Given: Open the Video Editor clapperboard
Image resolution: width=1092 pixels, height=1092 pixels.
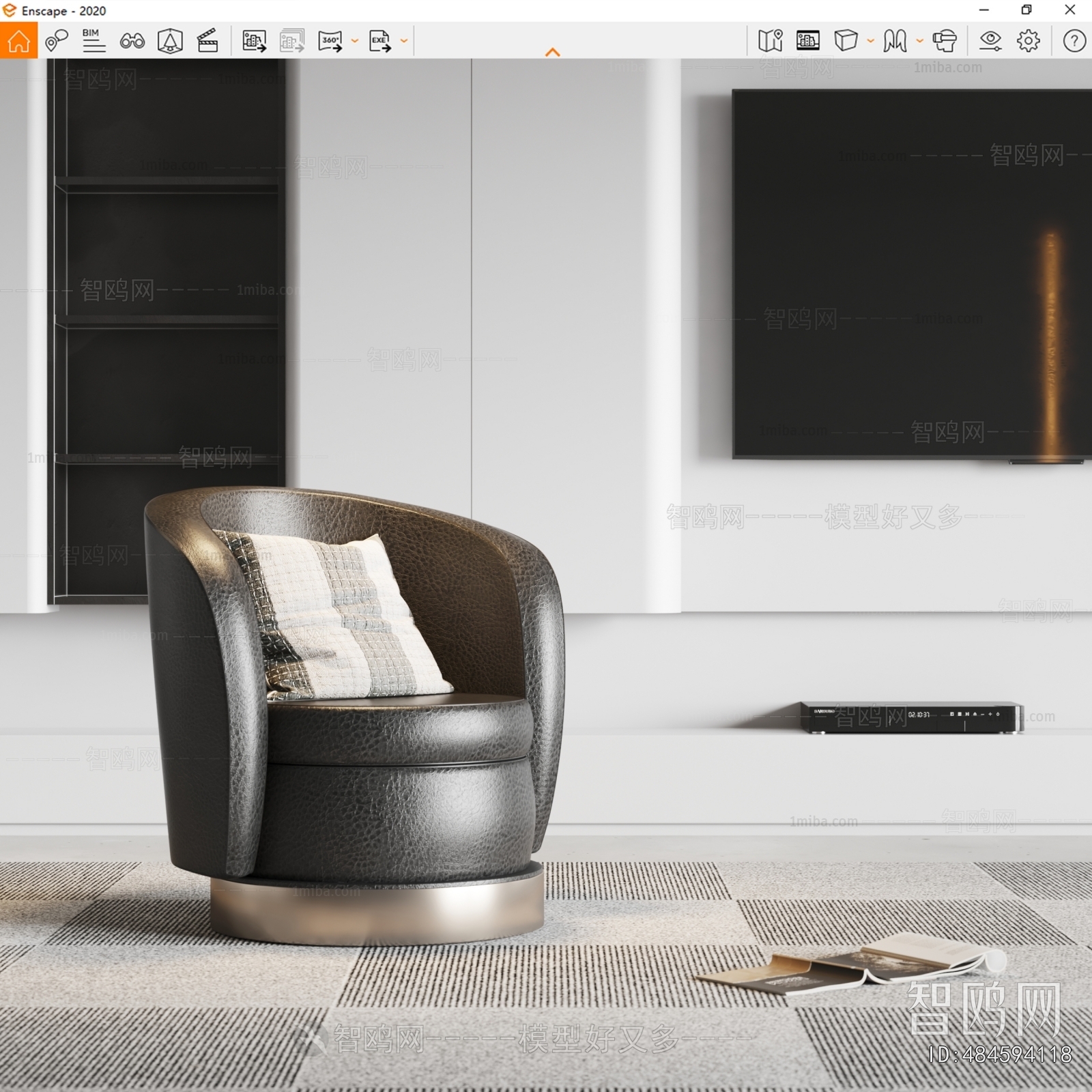Looking at the screenshot, I should (207, 41).
